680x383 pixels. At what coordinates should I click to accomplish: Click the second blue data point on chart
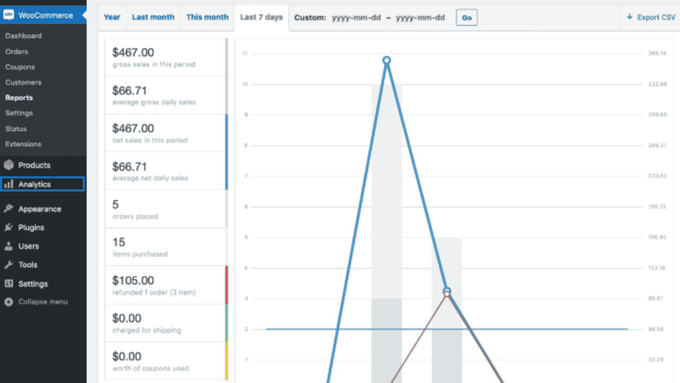pyautogui.click(x=447, y=291)
